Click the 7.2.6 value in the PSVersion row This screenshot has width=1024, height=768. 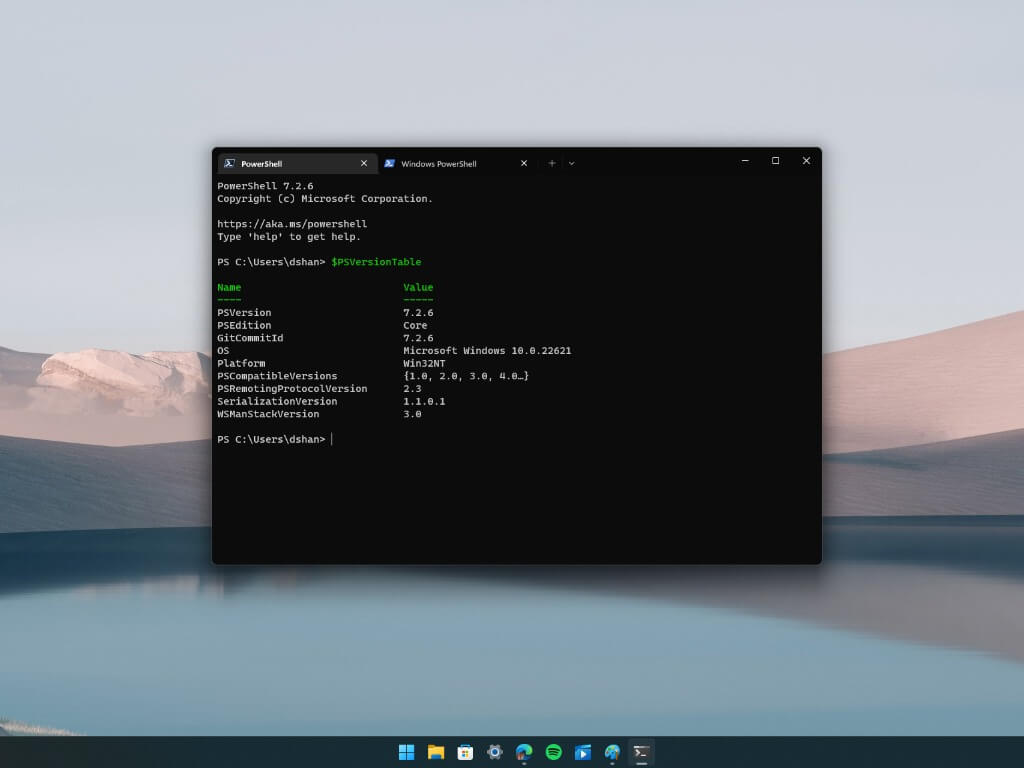[418, 313]
